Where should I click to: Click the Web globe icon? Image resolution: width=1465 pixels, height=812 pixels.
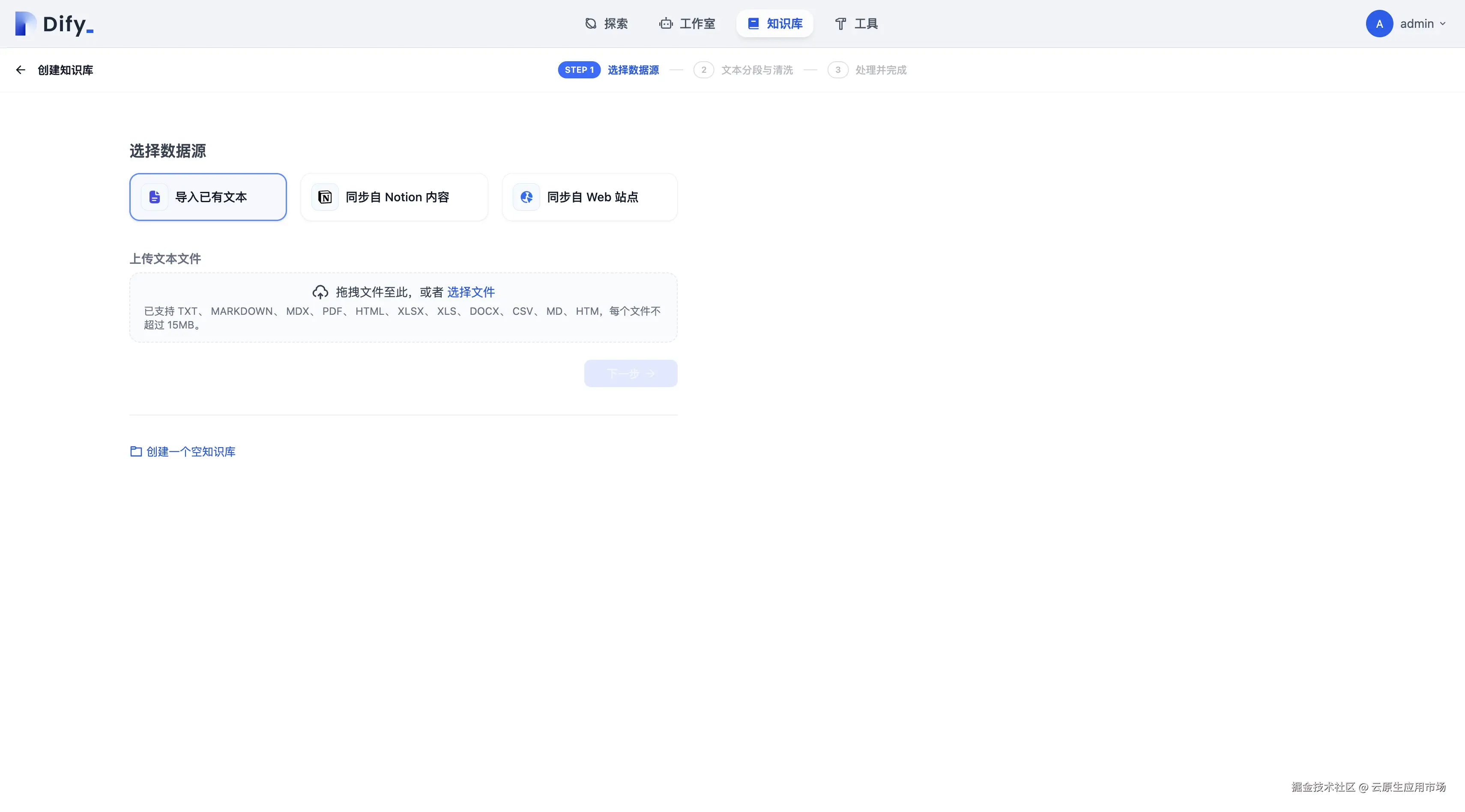[x=526, y=197]
